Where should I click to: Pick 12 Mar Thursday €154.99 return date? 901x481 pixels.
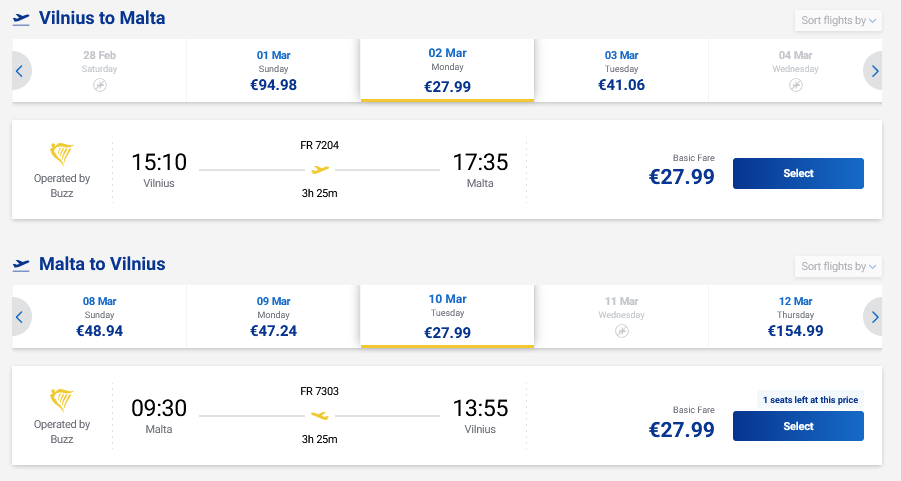pyautogui.click(x=795, y=316)
